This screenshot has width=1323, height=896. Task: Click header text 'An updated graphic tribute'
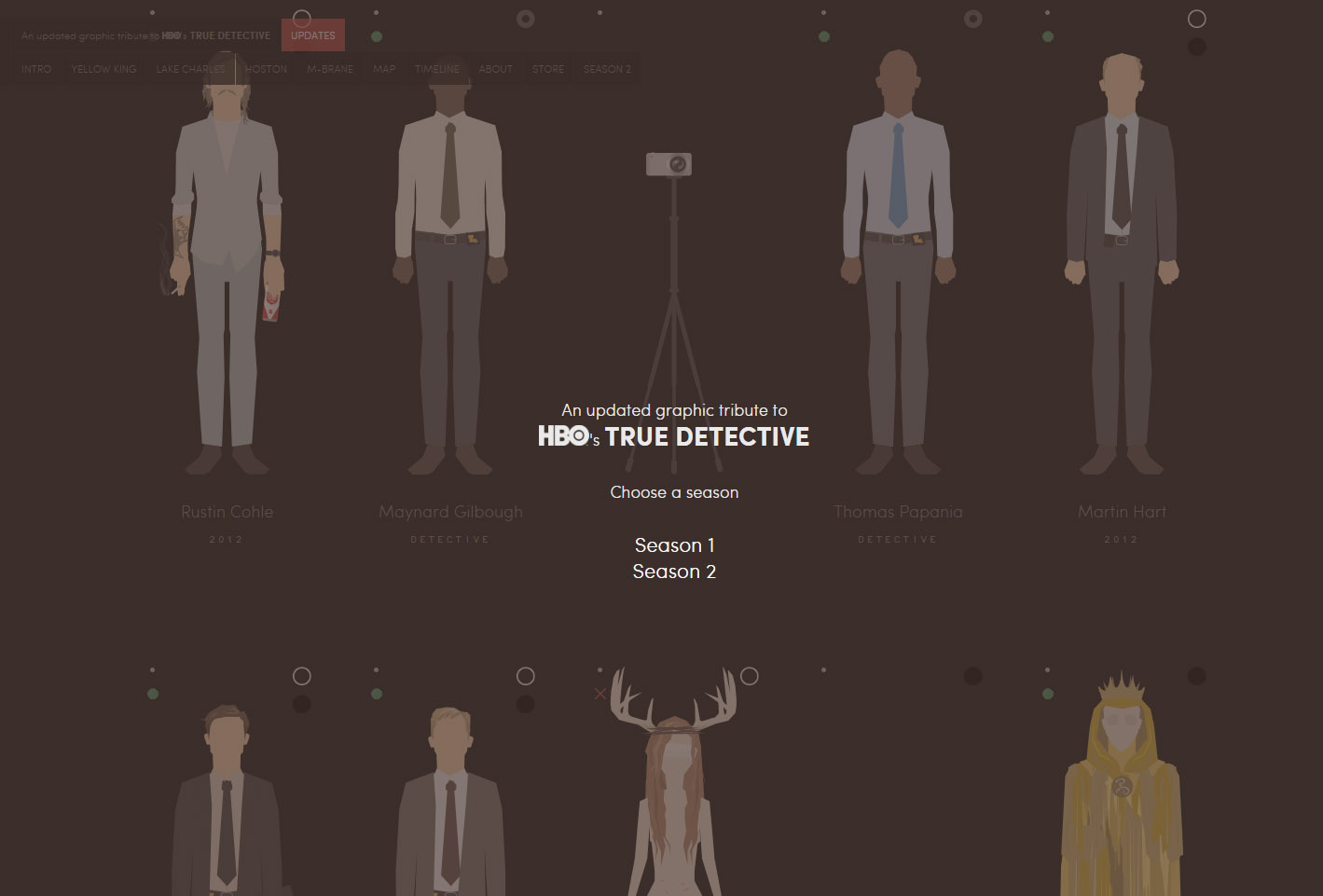click(x=90, y=36)
